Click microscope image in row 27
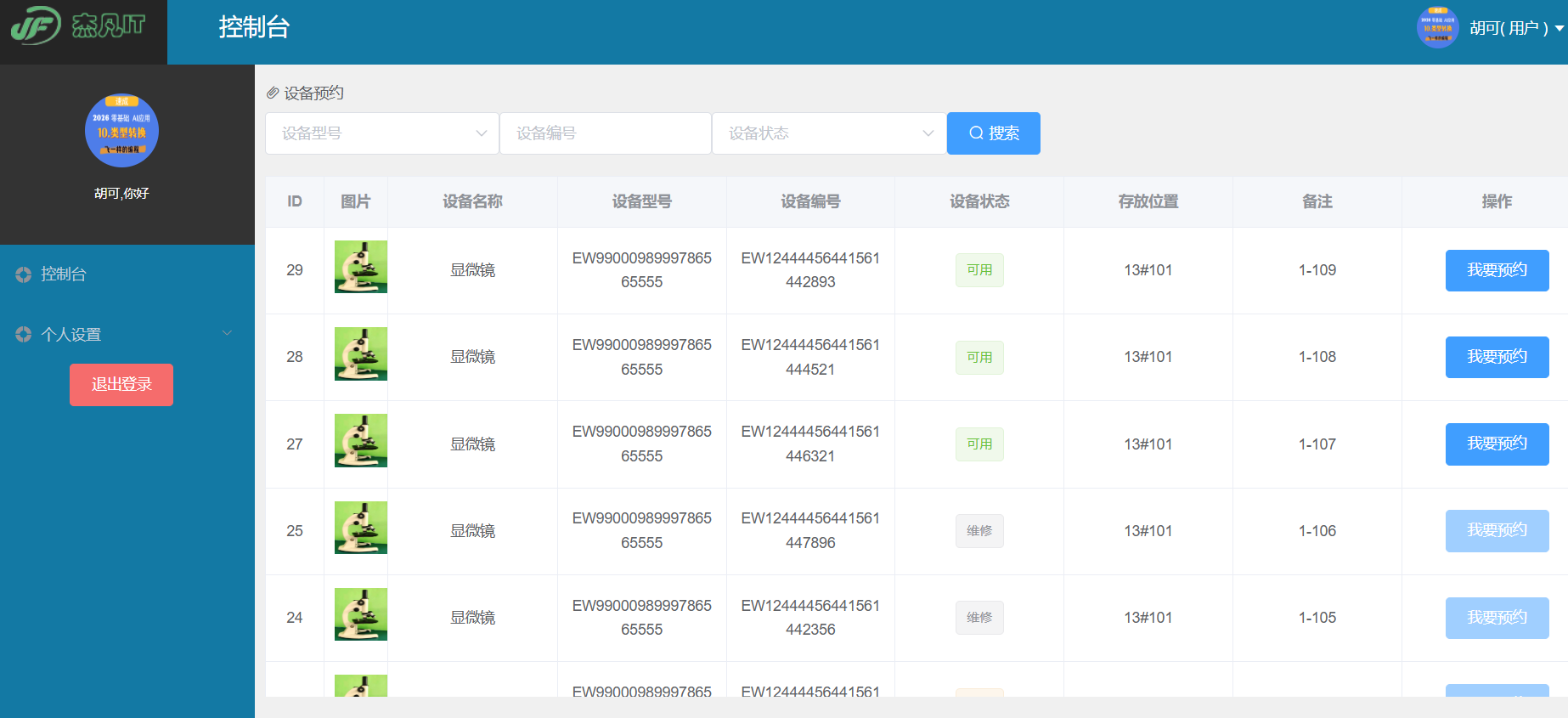 coord(361,440)
